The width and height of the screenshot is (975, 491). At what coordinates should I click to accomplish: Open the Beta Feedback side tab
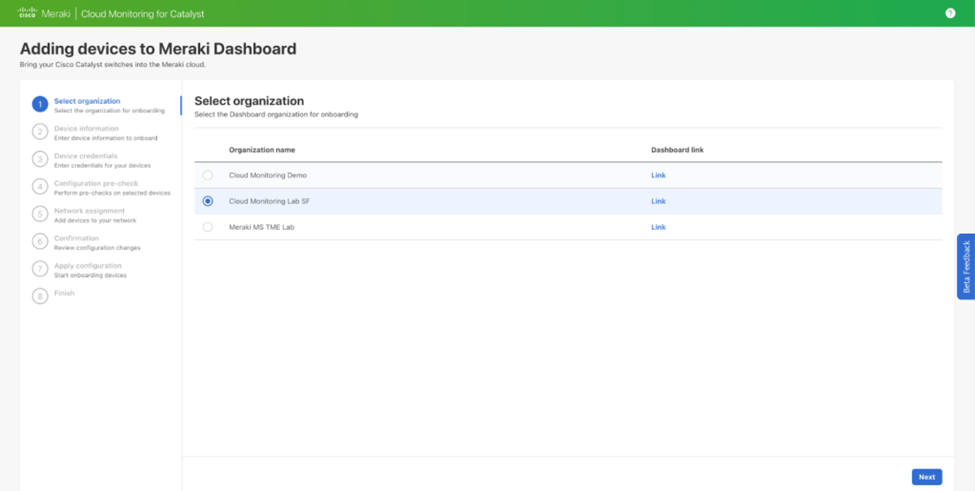(966, 267)
